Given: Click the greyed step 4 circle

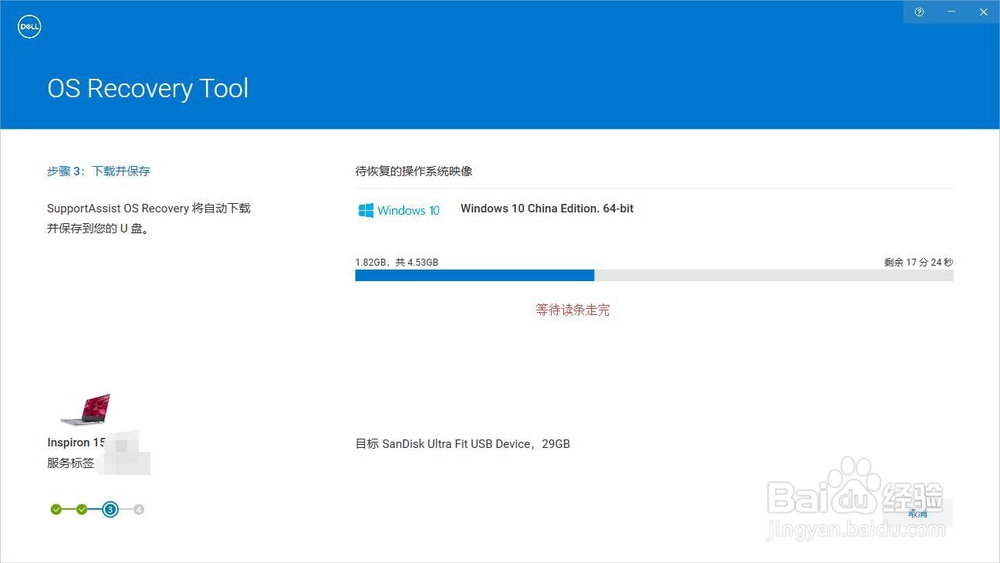Looking at the screenshot, I should pos(139,509).
